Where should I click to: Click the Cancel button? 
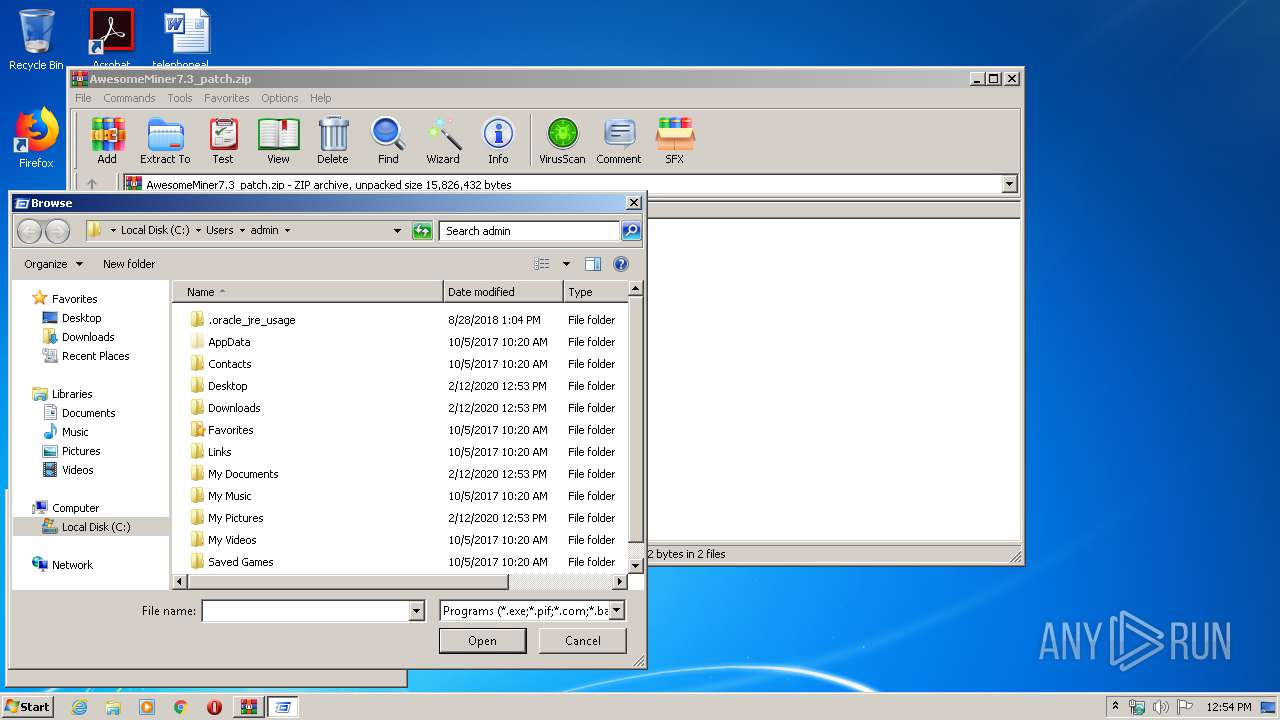click(582, 641)
